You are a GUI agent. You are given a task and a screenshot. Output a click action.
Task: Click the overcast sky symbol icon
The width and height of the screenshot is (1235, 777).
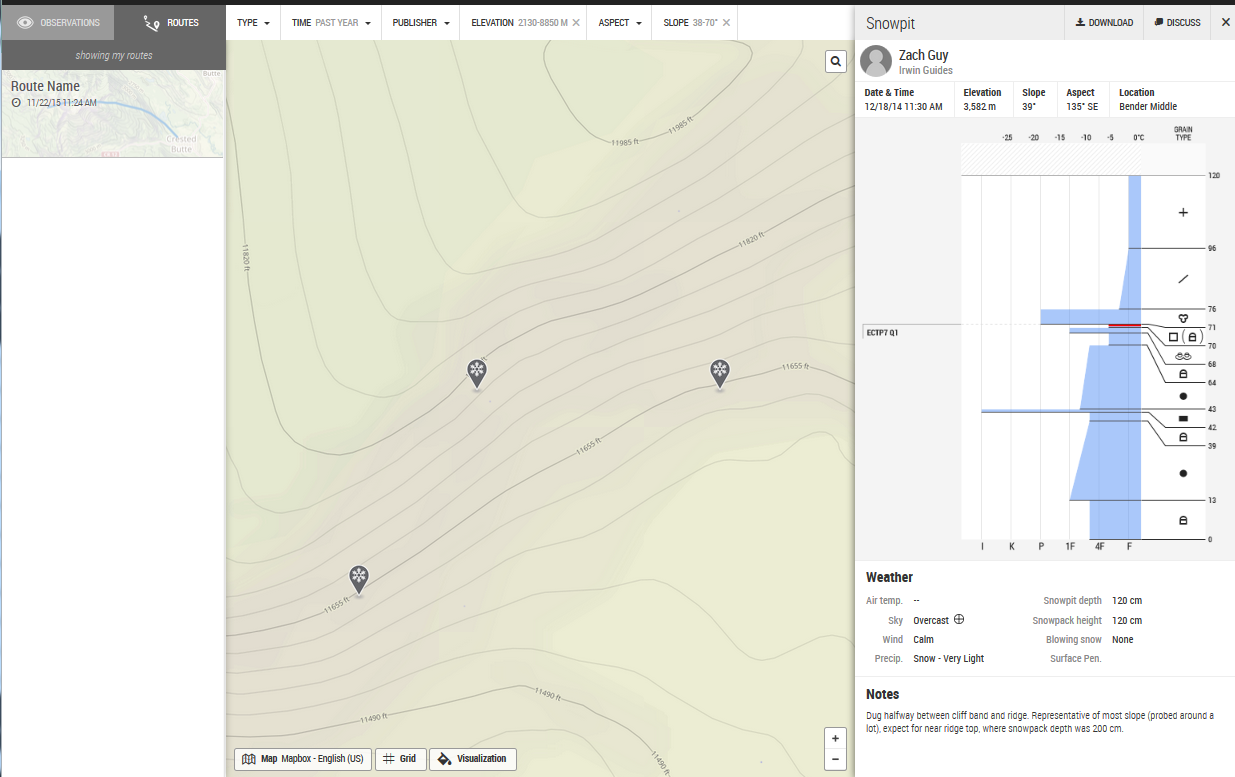959,620
